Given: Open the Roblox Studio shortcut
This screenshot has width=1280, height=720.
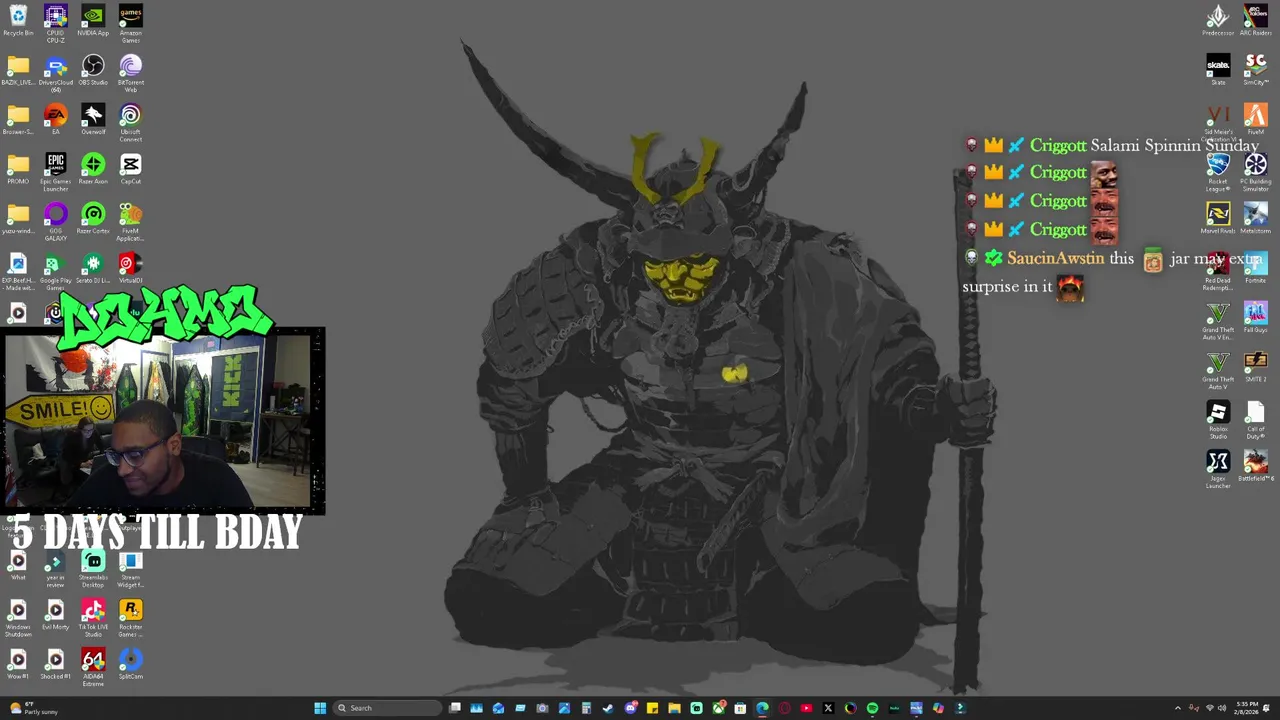Looking at the screenshot, I should click(1218, 420).
